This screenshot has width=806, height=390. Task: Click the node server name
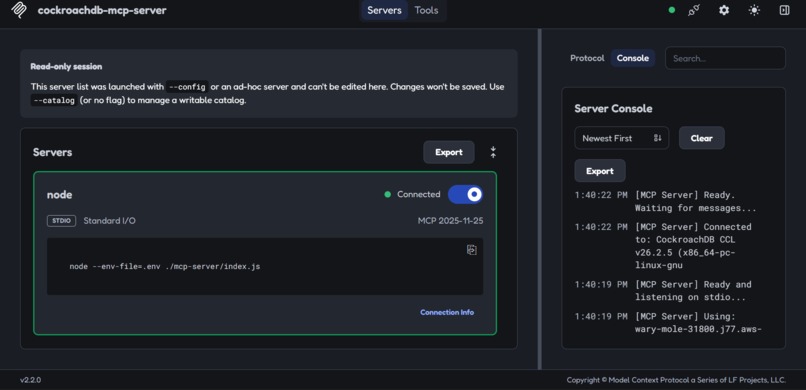click(60, 195)
